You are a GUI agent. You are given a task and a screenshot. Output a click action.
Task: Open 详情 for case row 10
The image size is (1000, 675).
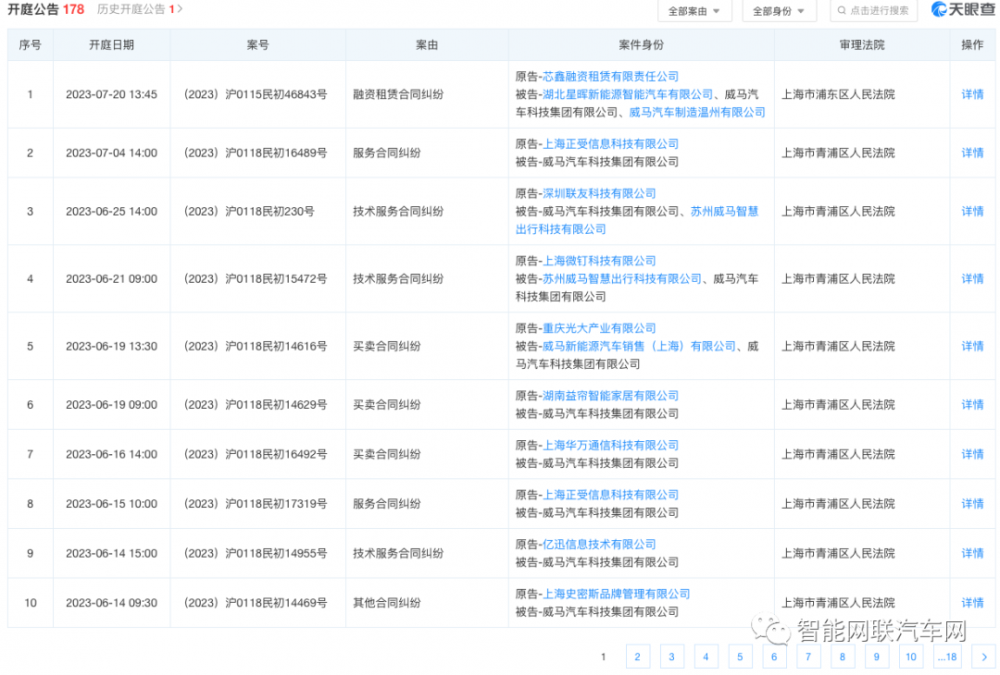coord(972,603)
